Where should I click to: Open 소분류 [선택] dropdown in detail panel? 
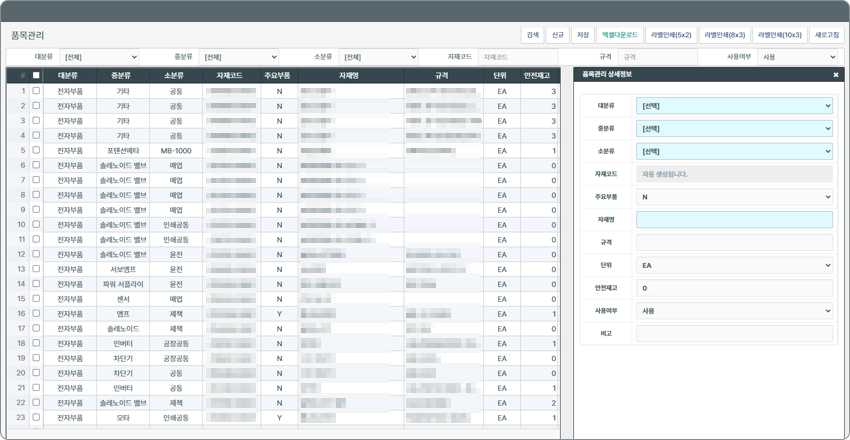(735, 151)
